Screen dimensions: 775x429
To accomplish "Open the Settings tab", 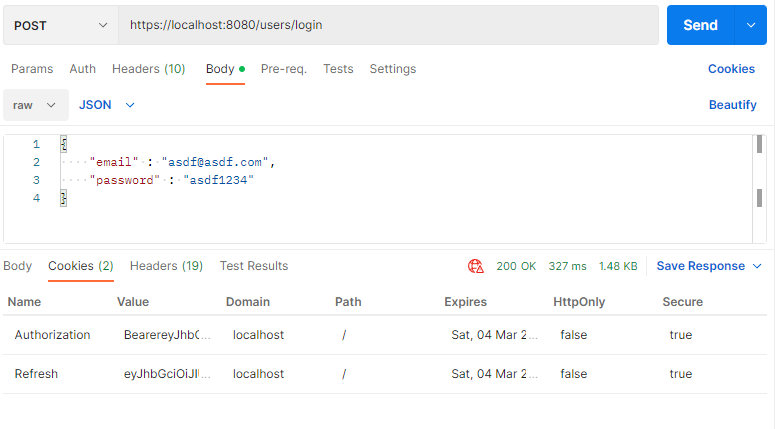I will pos(393,69).
